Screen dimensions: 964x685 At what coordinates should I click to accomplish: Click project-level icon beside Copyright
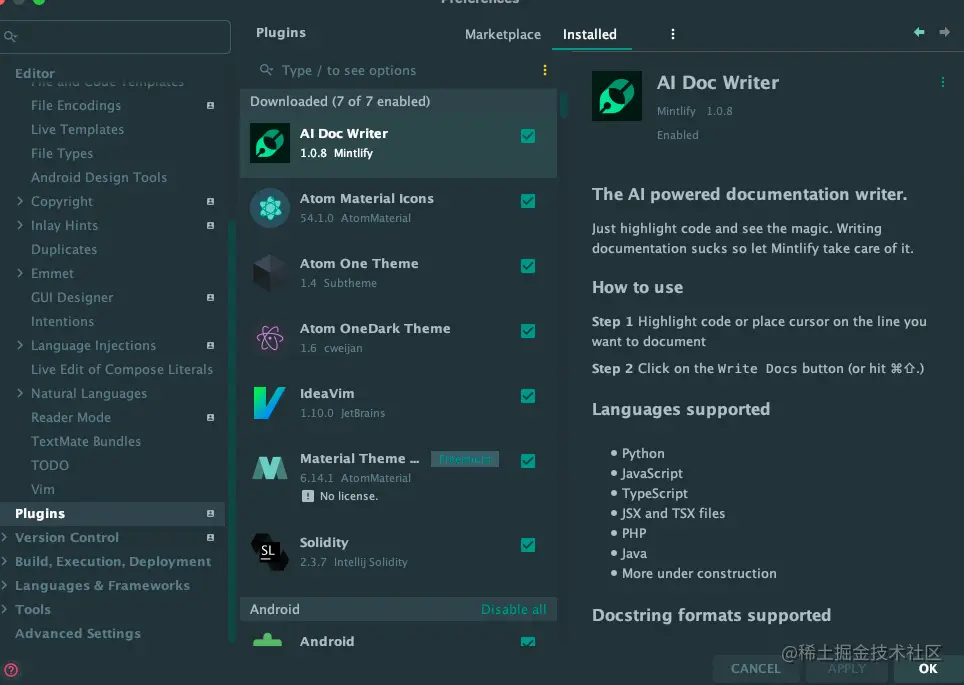pos(210,202)
